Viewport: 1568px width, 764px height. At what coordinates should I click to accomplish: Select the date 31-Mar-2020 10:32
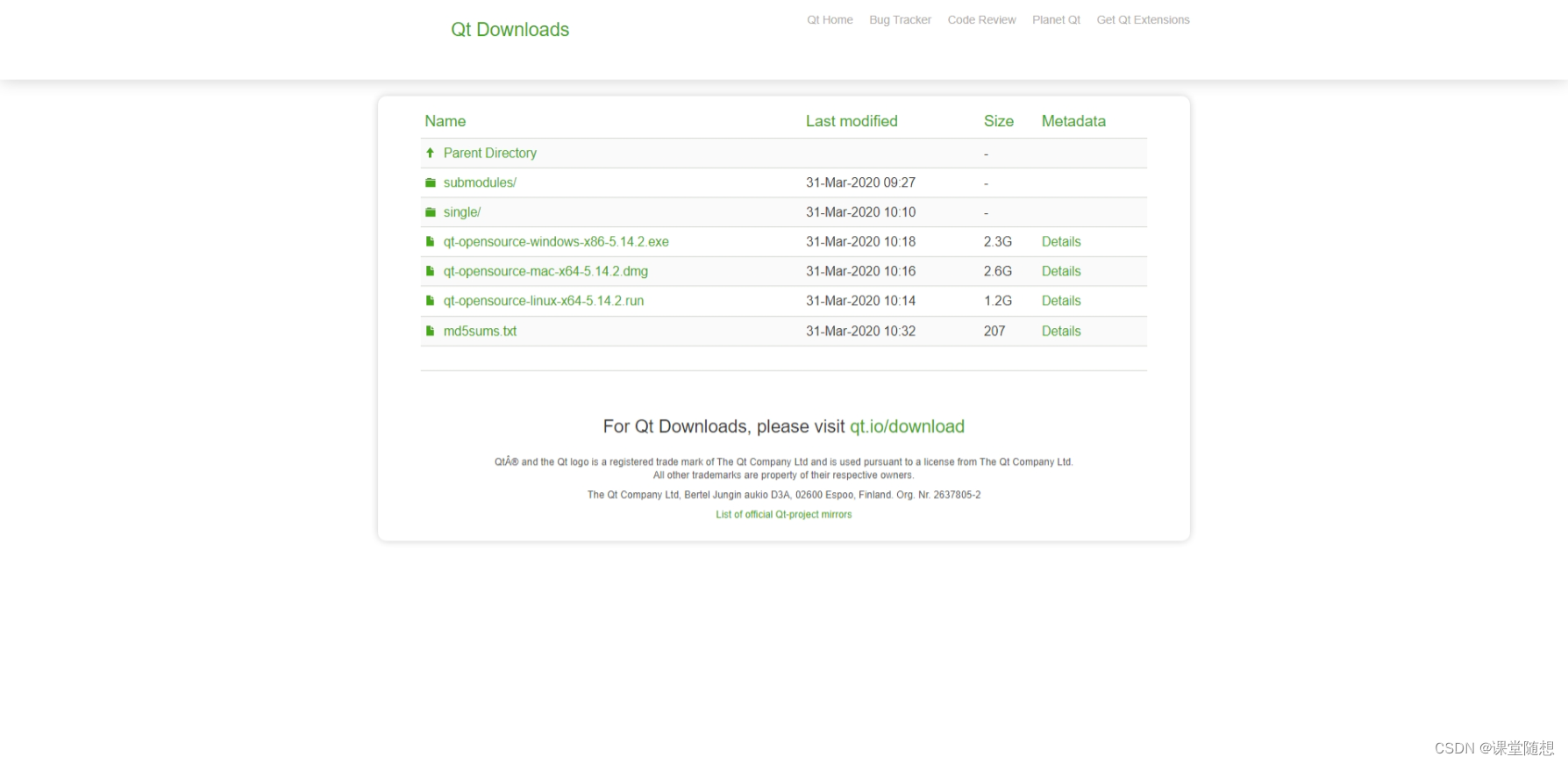pos(860,331)
